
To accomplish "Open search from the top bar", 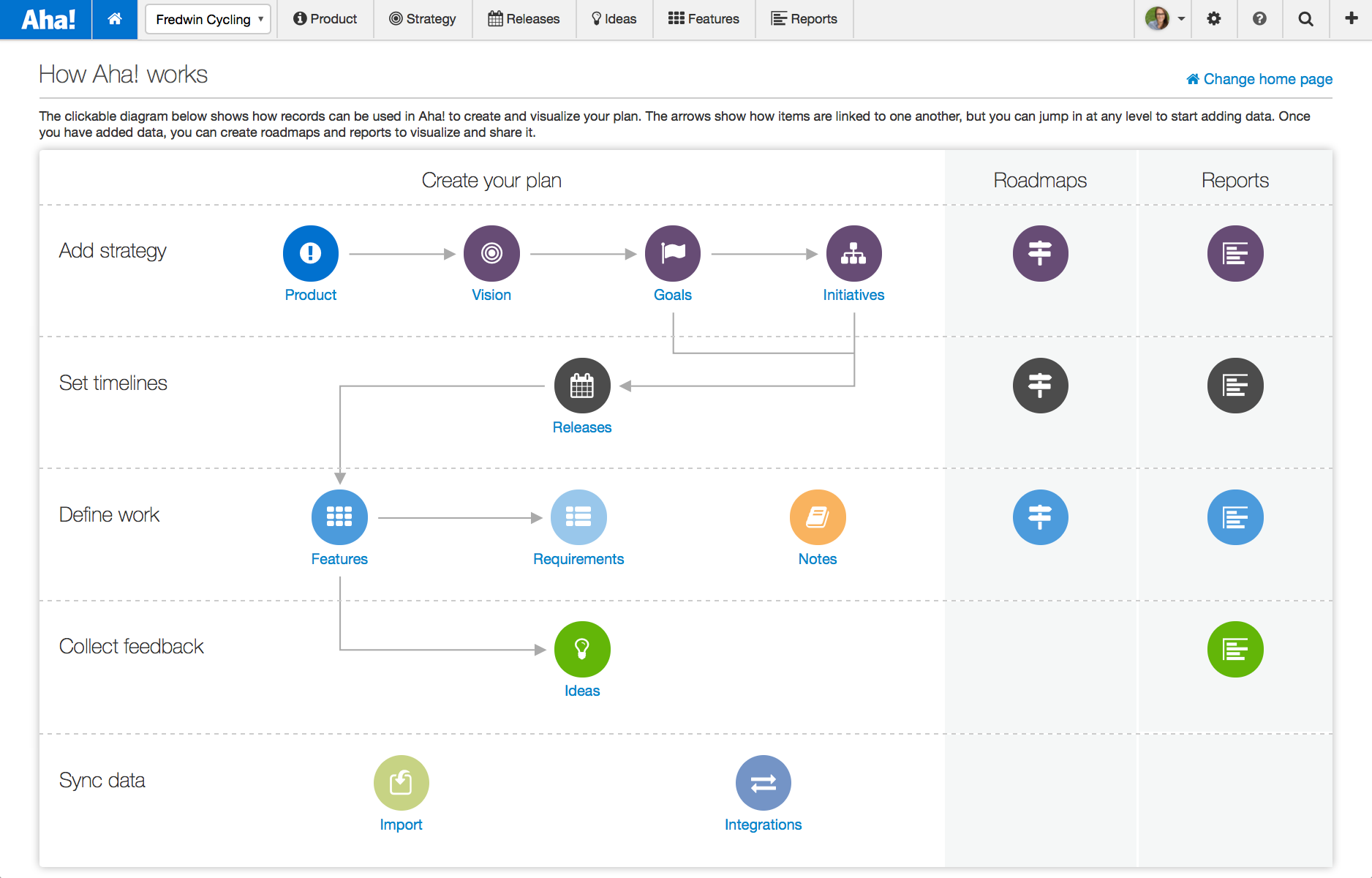I will pyautogui.click(x=1306, y=18).
